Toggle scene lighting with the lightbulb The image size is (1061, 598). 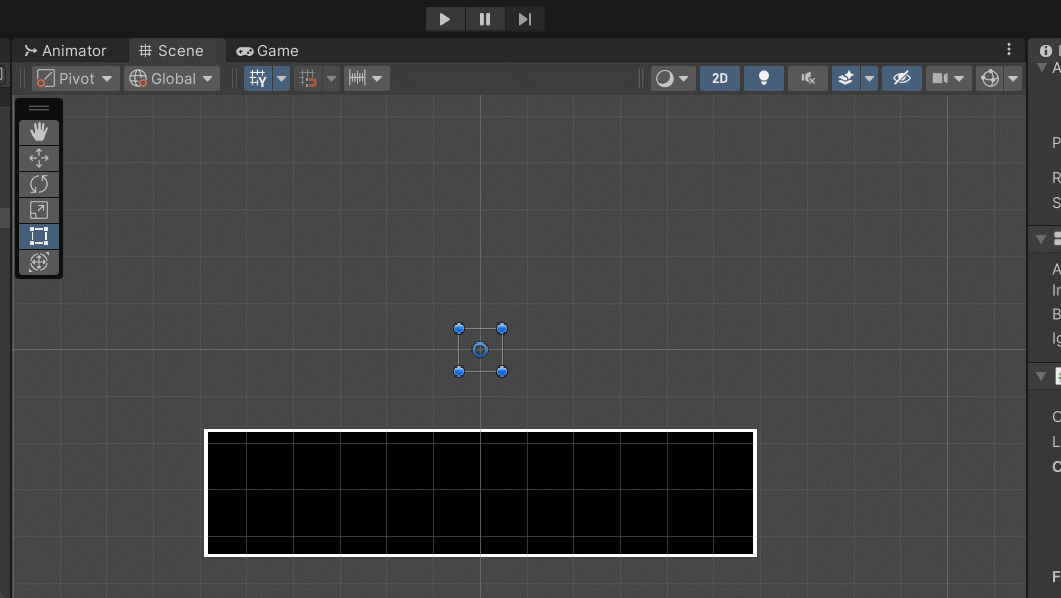pos(764,79)
